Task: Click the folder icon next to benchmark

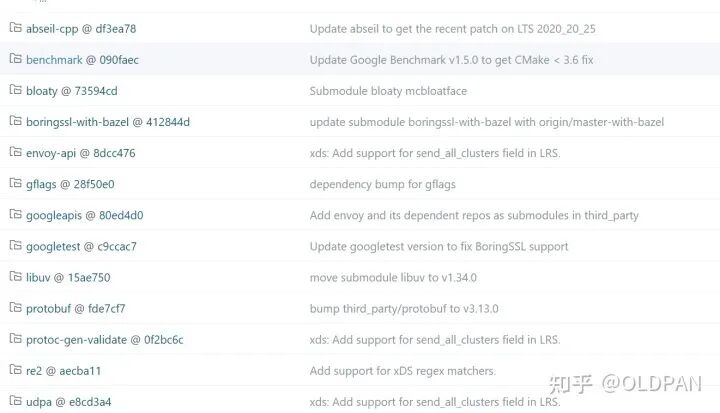Action: 16,59
